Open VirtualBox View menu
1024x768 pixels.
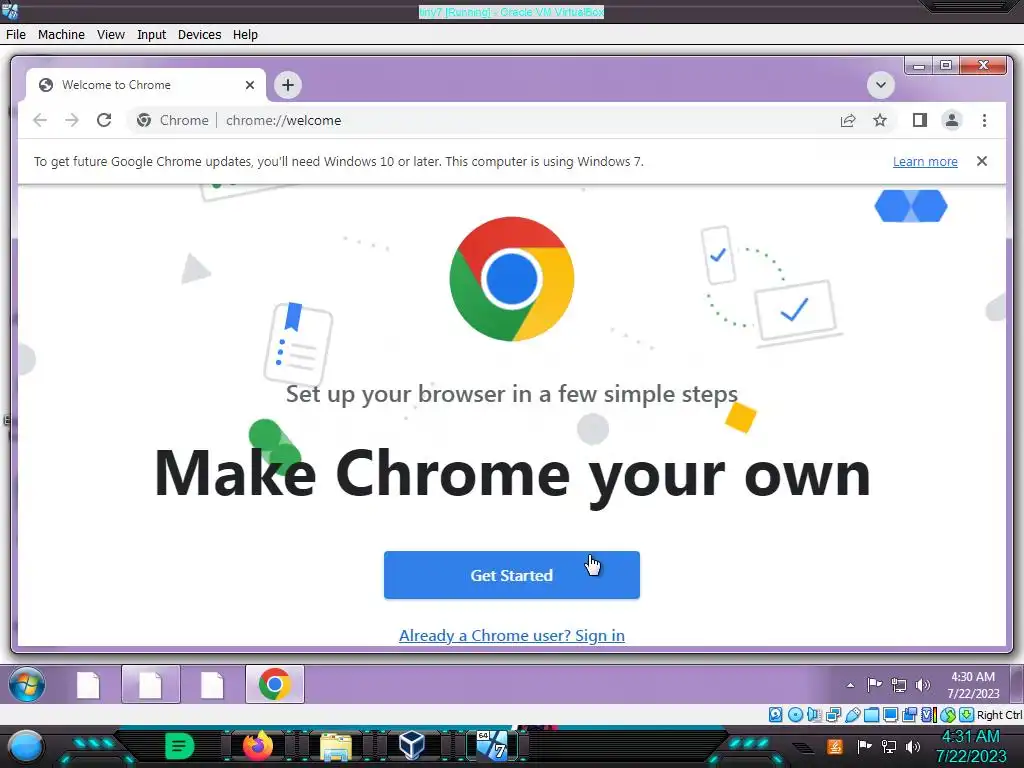tap(110, 35)
